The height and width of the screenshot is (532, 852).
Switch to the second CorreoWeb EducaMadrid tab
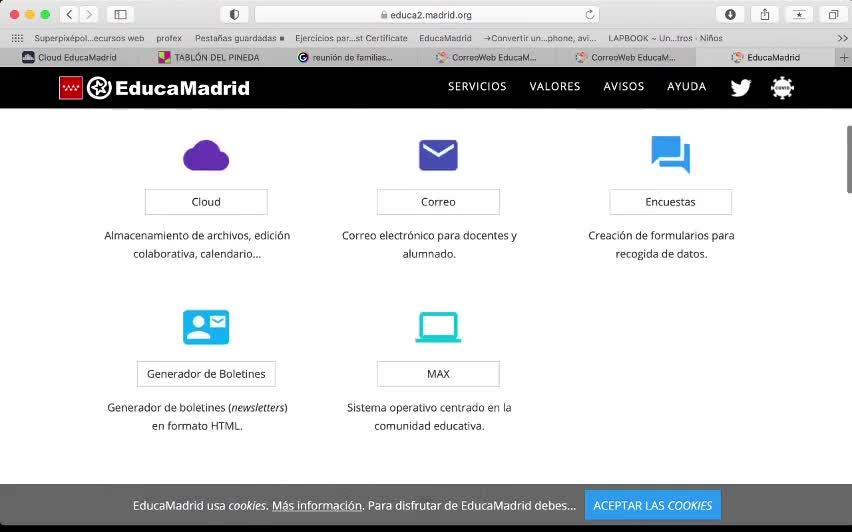[x=626, y=57]
